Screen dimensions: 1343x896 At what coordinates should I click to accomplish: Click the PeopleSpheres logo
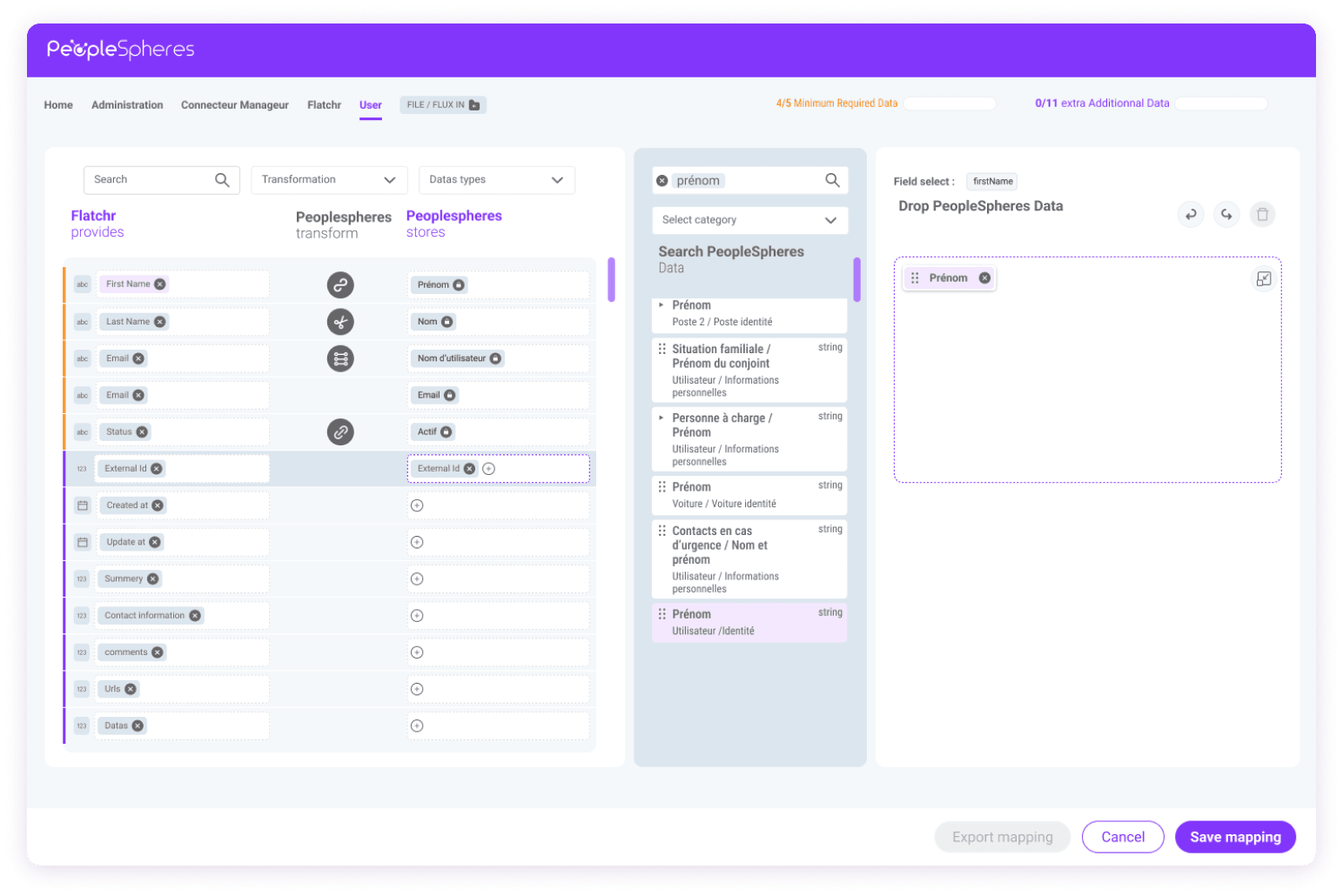(x=120, y=50)
